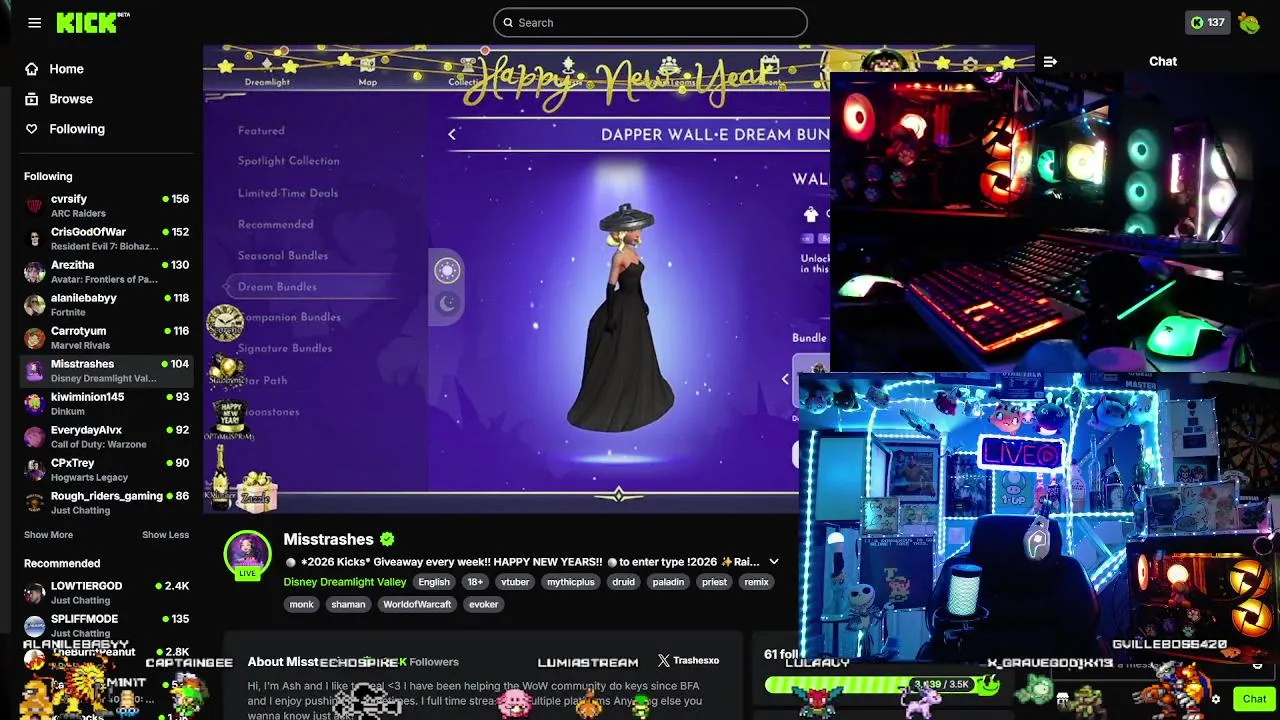Click Carrotyum avatar icon

(x=35, y=338)
